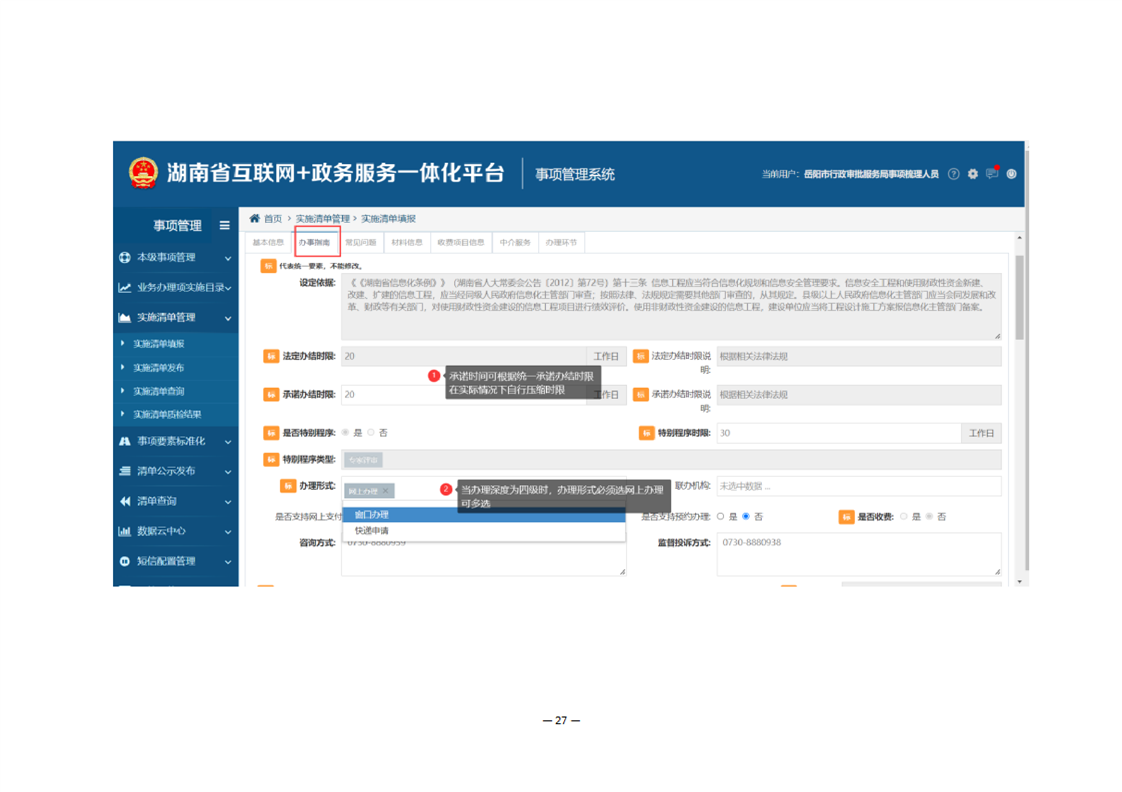Image resolution: width=1122 pixels, height=792 pixels.
Task: Expand the 数据云中心 sidebar menu
Action: pyautogui.click(x=176, y=531)
